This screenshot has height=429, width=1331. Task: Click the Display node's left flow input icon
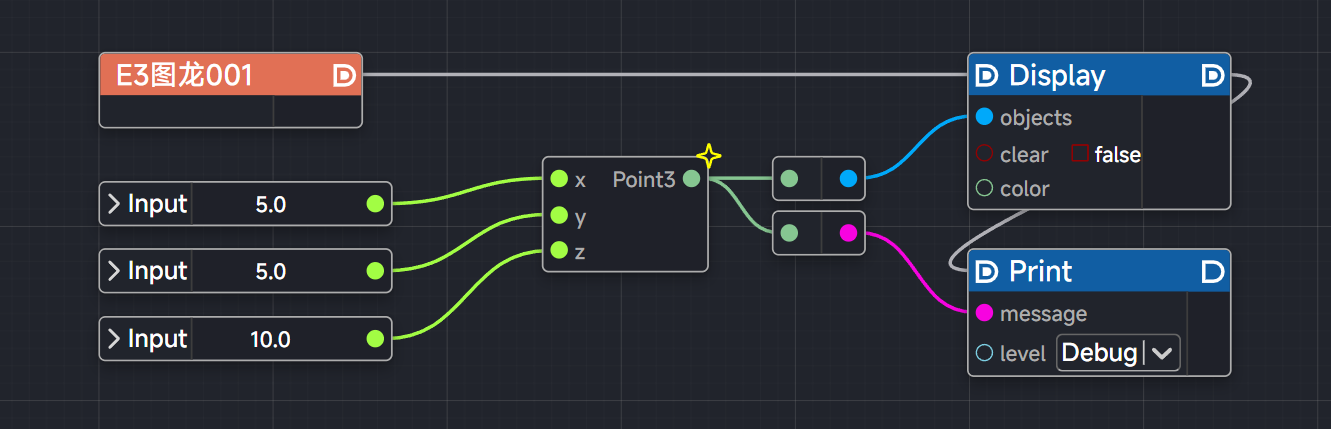pyautogui.click(x=987, y=76)
